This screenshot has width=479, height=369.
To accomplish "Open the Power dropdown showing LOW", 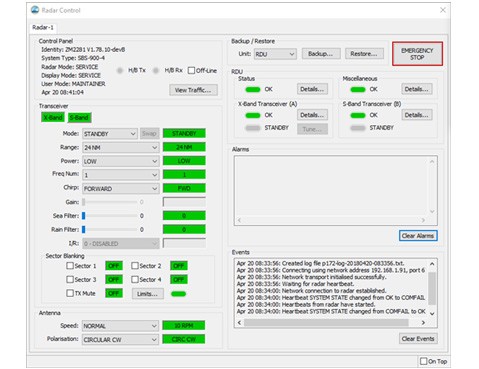I will pyautogui.click(x=120, y=161).
